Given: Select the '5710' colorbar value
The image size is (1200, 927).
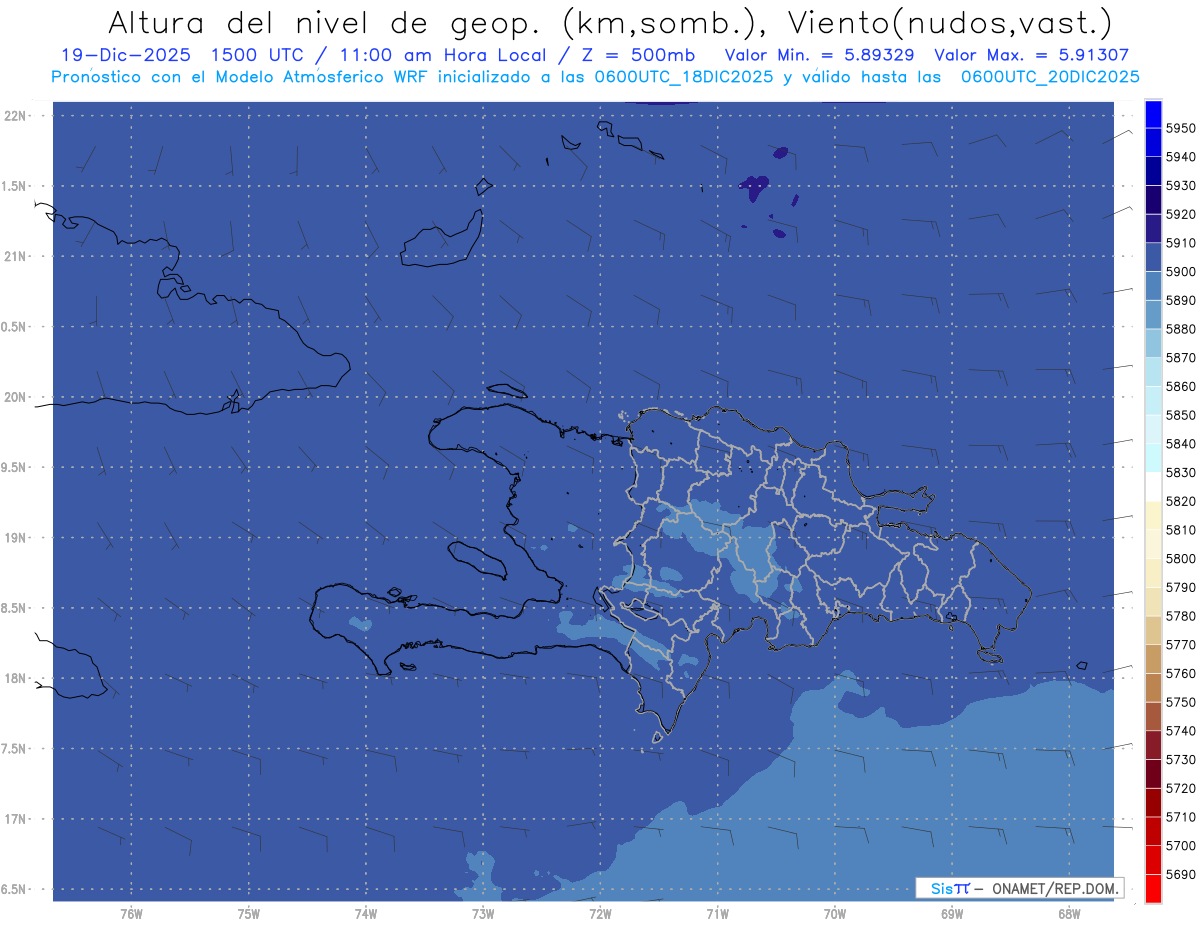Looking at the screenshot, I should (1180, 817).
